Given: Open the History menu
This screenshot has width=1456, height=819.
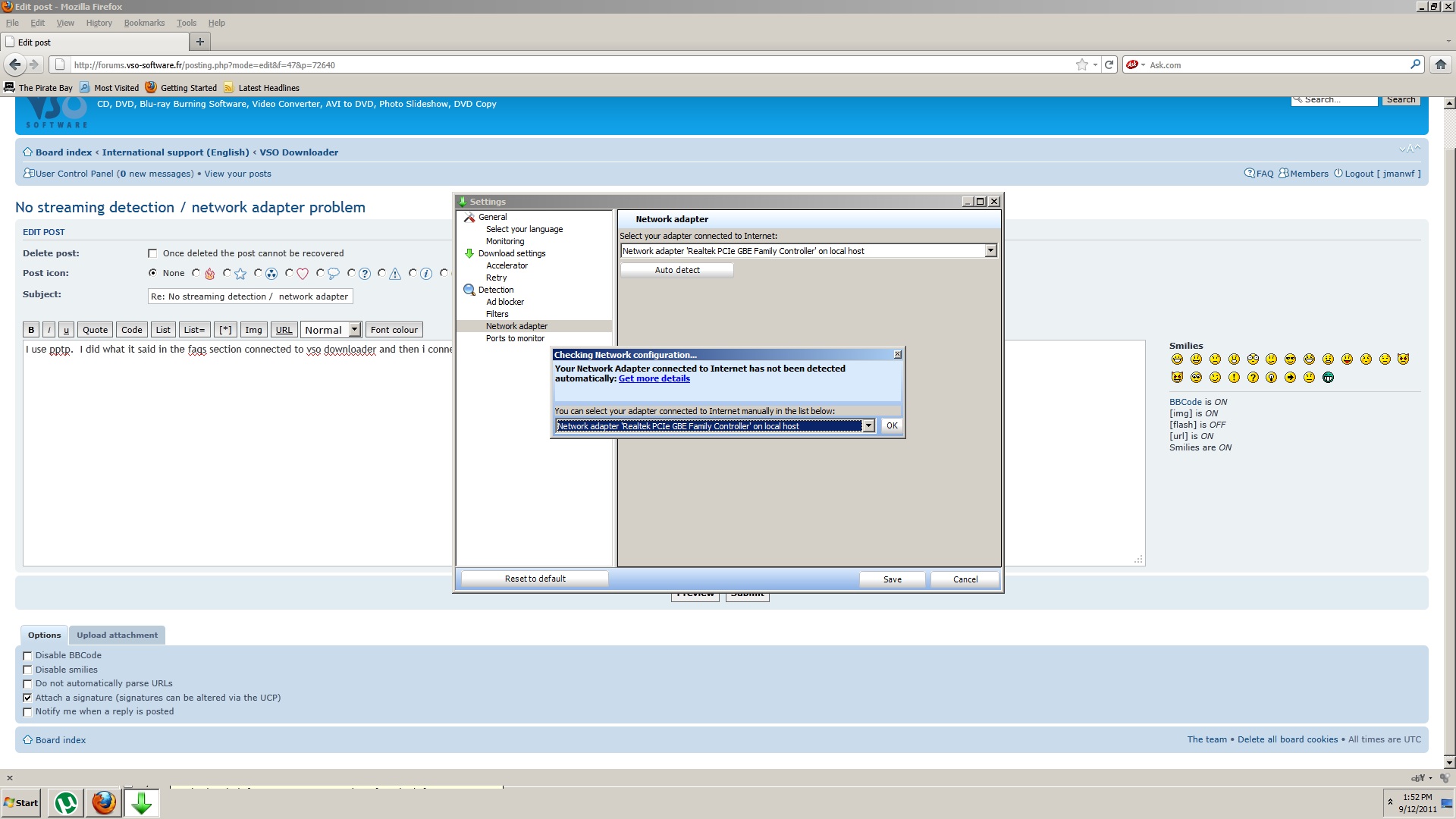Looking at the screenshot, I should (99, 23).
